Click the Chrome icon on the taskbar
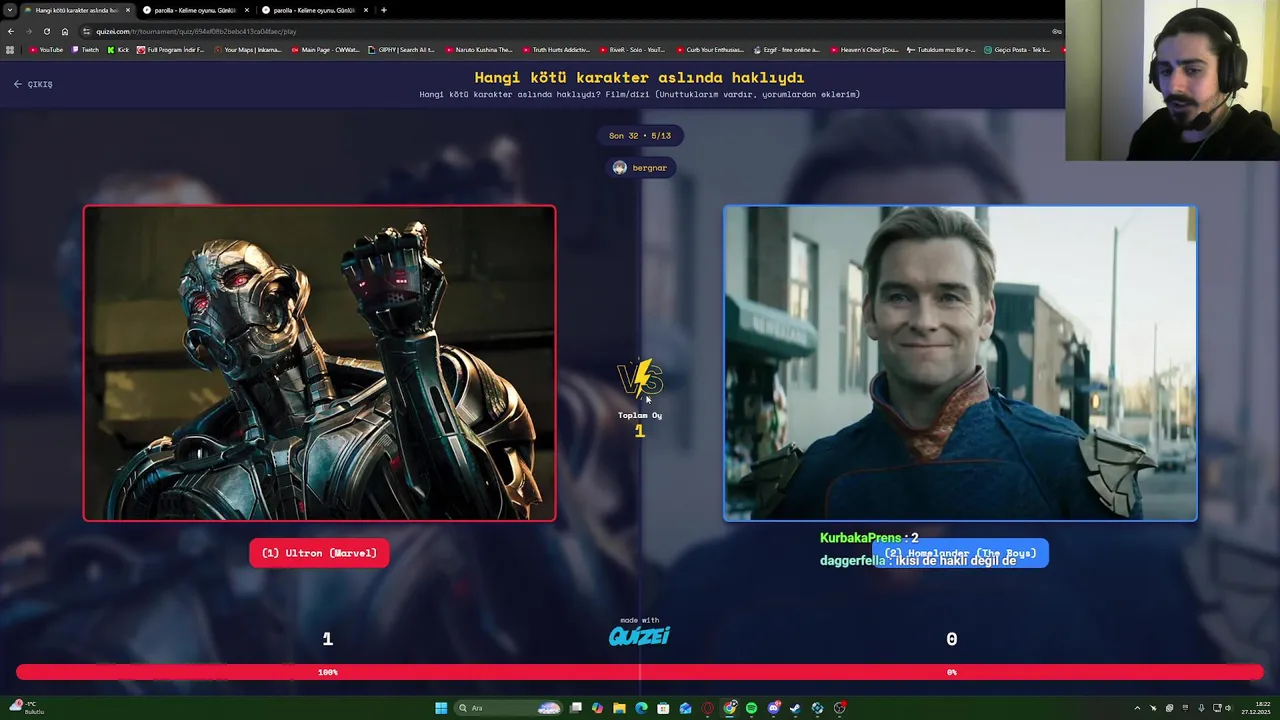 (730, 708)
